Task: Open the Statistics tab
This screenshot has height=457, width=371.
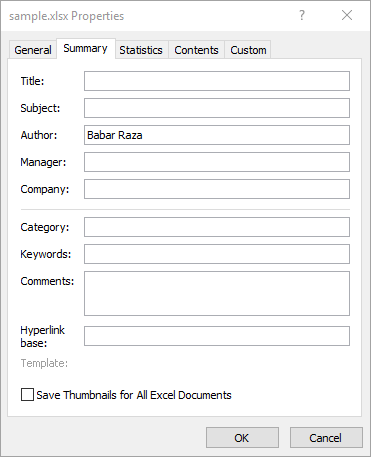Action: (141, 50)
